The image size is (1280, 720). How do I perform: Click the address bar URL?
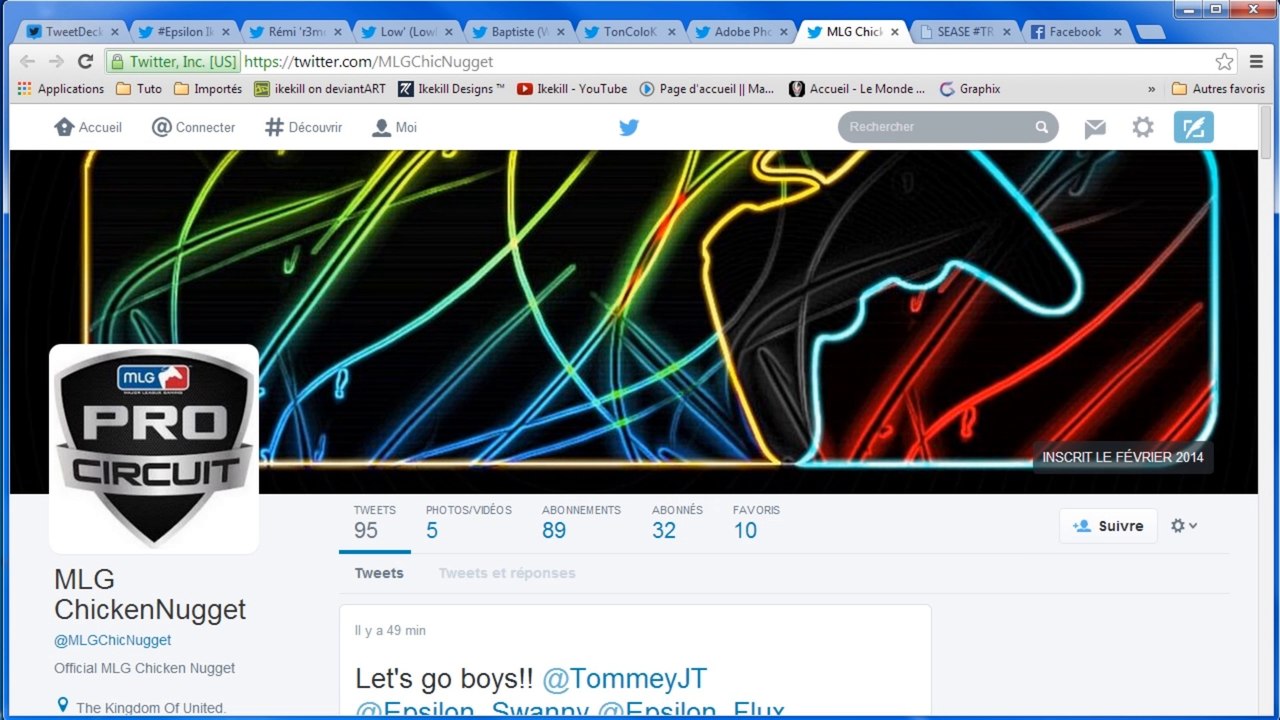tap(369, 62)
